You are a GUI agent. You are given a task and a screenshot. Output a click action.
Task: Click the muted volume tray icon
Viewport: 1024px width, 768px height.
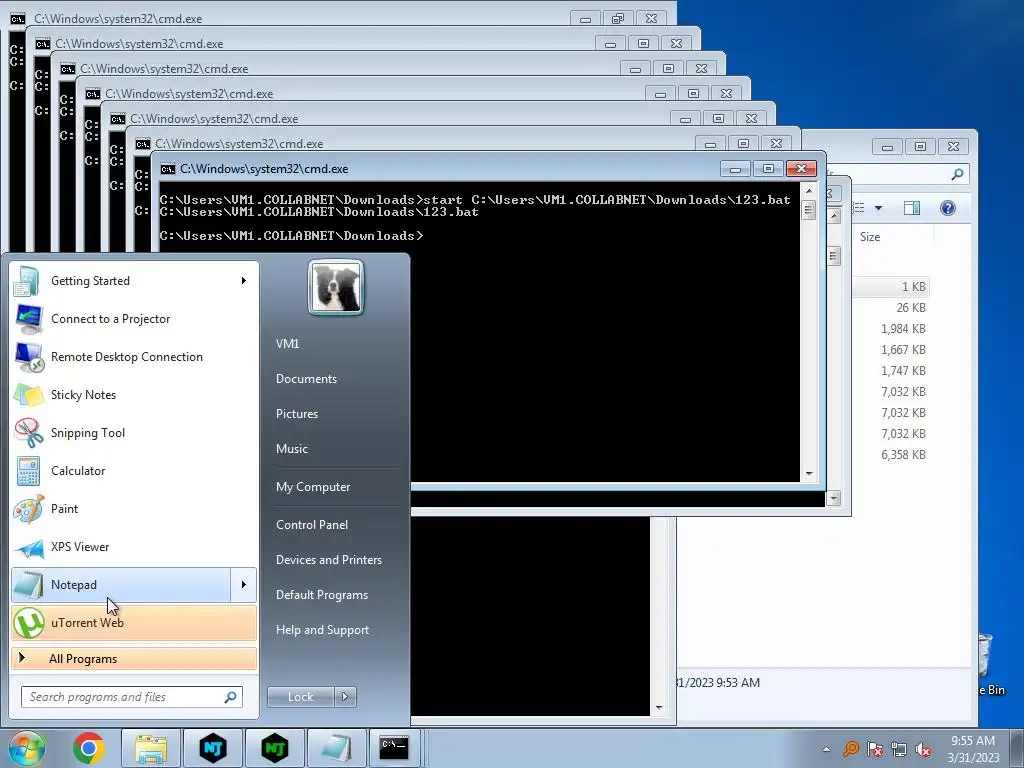pos(923,749)
